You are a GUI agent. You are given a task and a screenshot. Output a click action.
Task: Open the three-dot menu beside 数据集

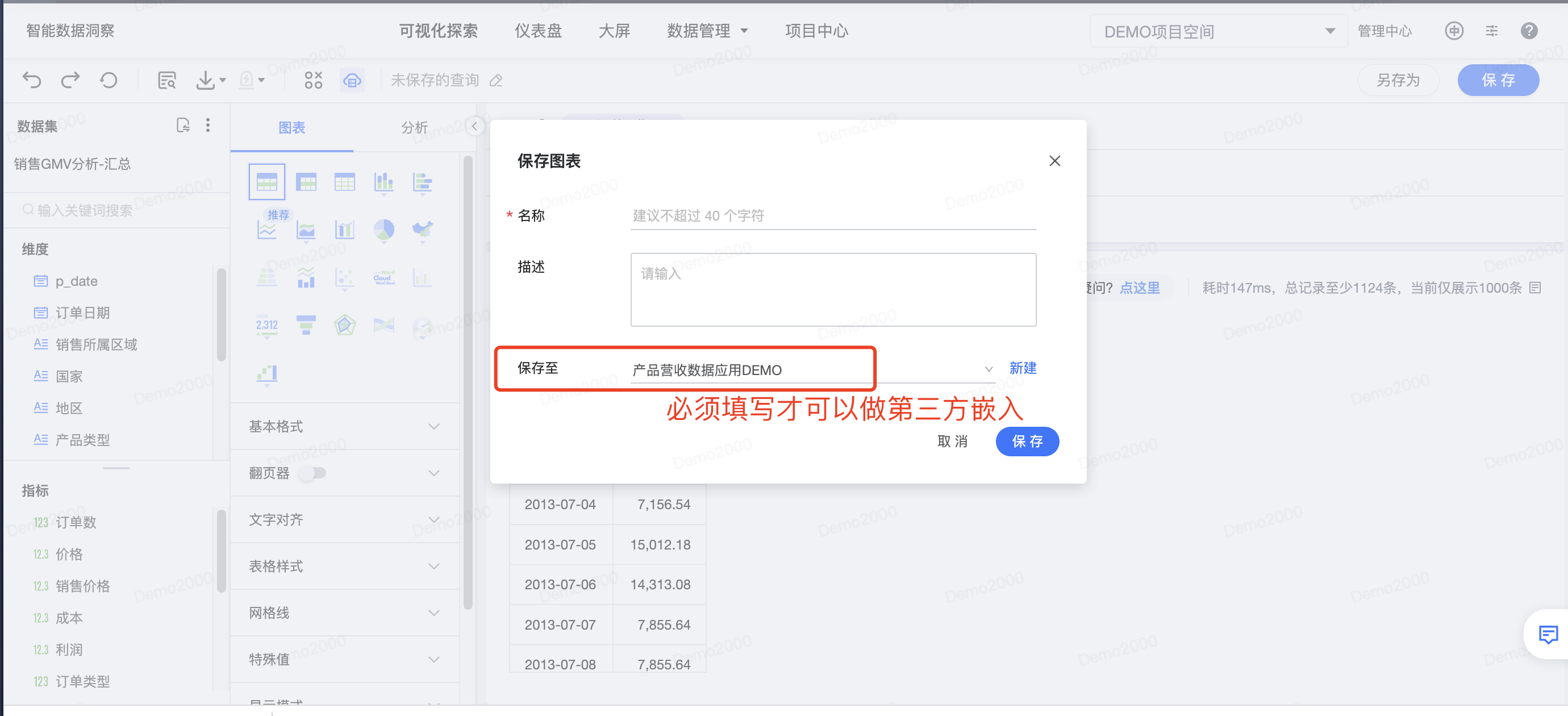[208, 125]
